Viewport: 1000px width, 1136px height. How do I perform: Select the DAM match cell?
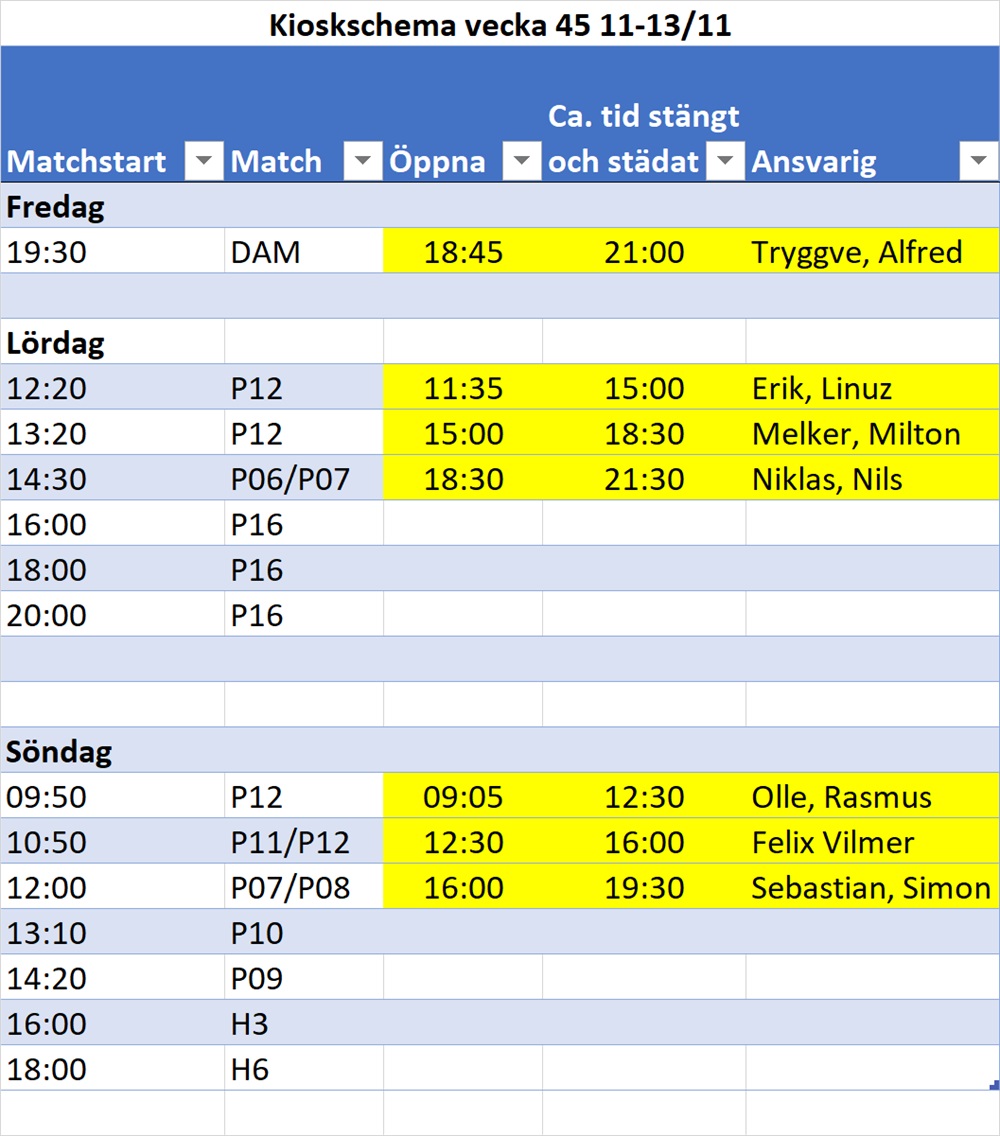tap(266, 252)
